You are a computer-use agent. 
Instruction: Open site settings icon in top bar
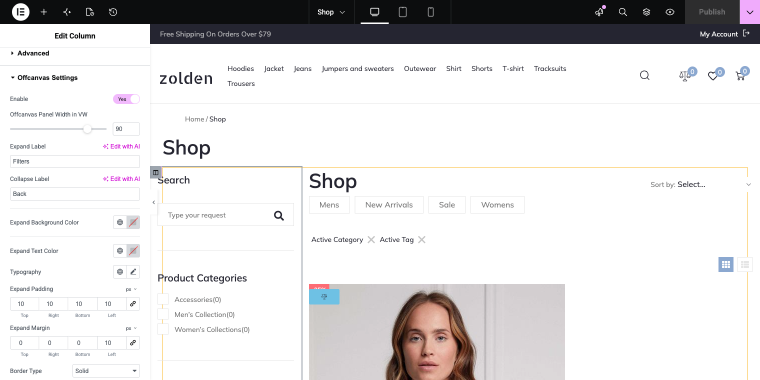point(67,12)
